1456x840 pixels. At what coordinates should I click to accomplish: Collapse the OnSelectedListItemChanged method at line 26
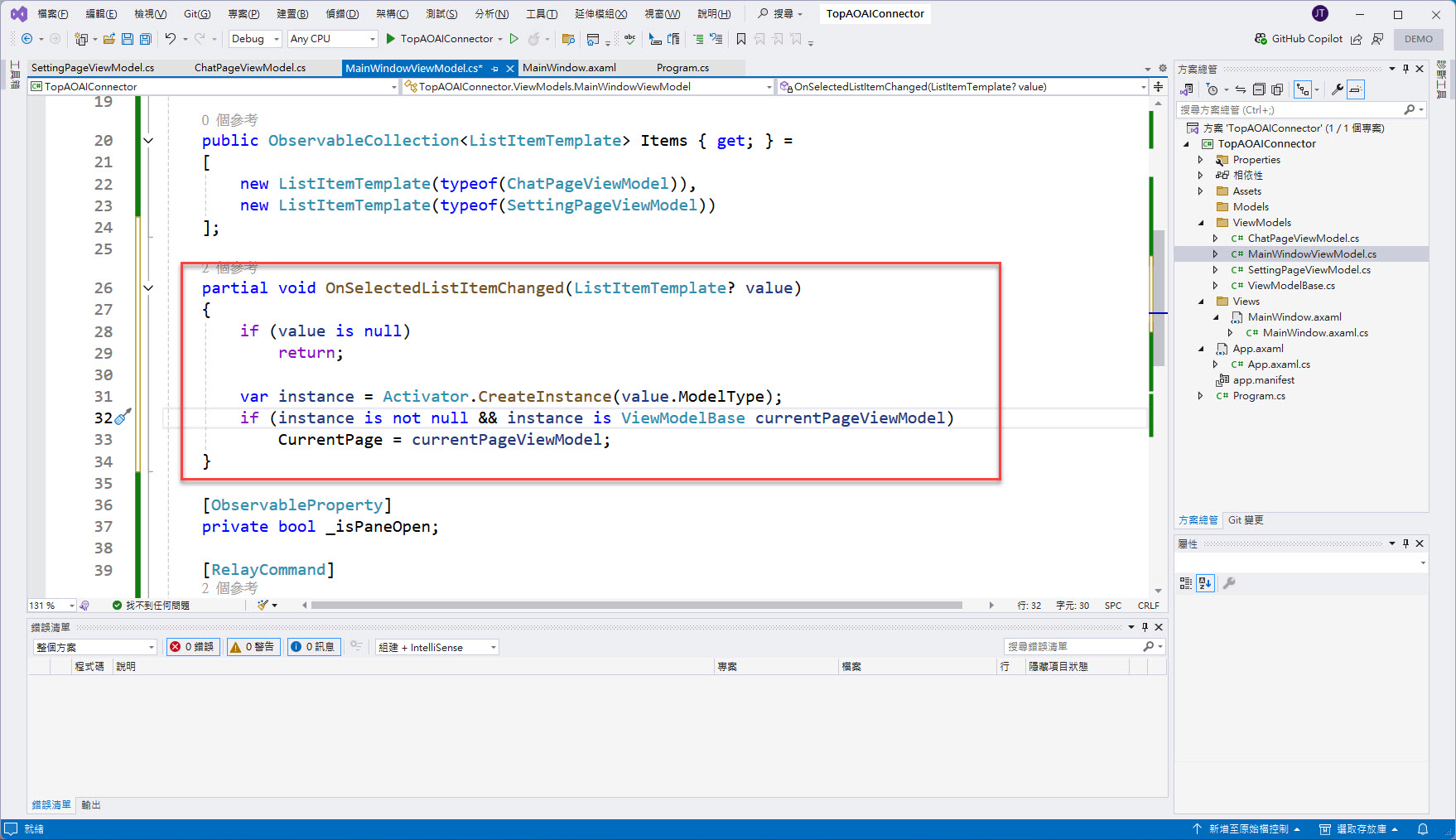point(148,288)
